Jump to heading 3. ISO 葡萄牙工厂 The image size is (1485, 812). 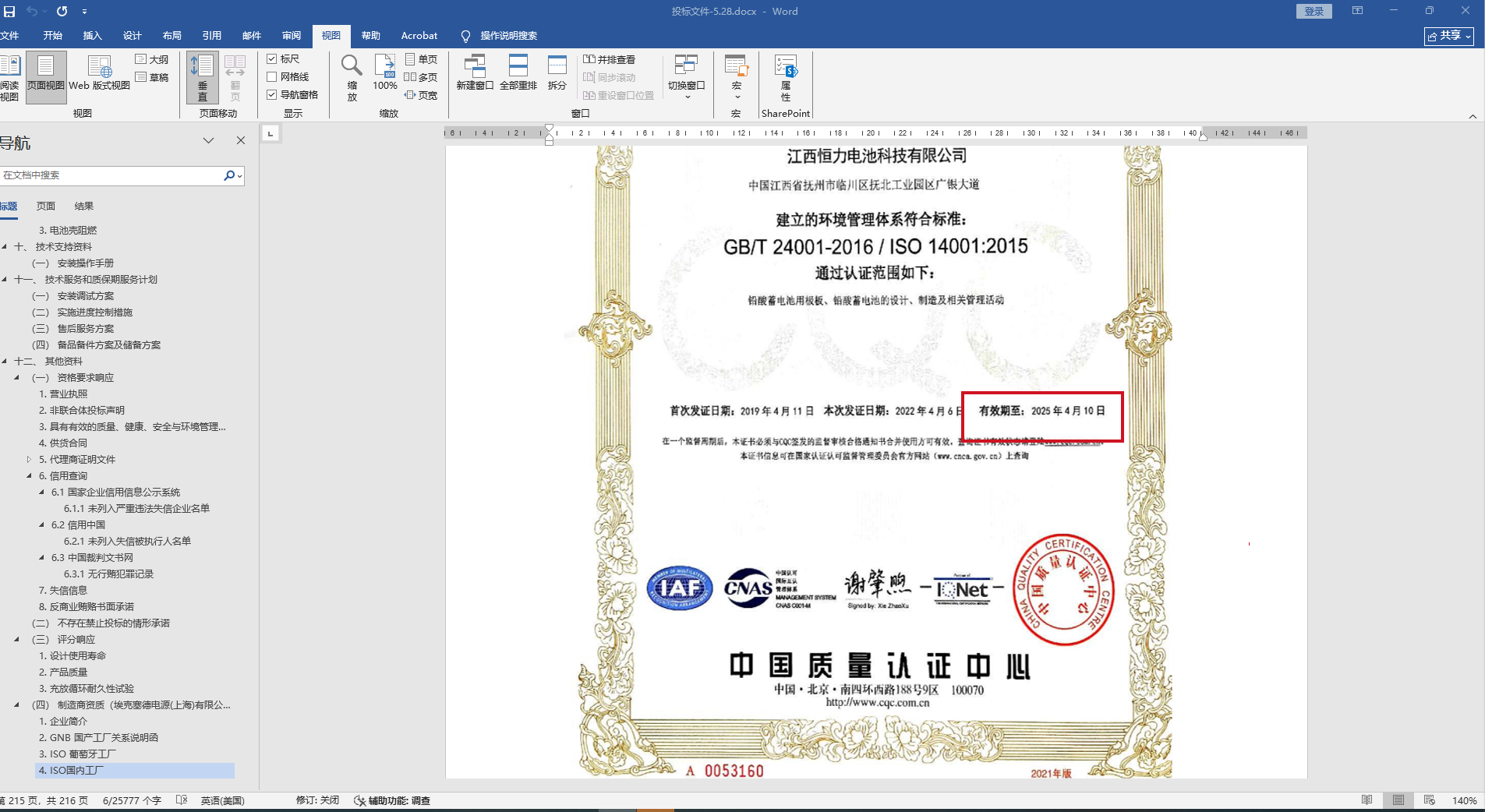pyautogui.click(x=77, y=754)
